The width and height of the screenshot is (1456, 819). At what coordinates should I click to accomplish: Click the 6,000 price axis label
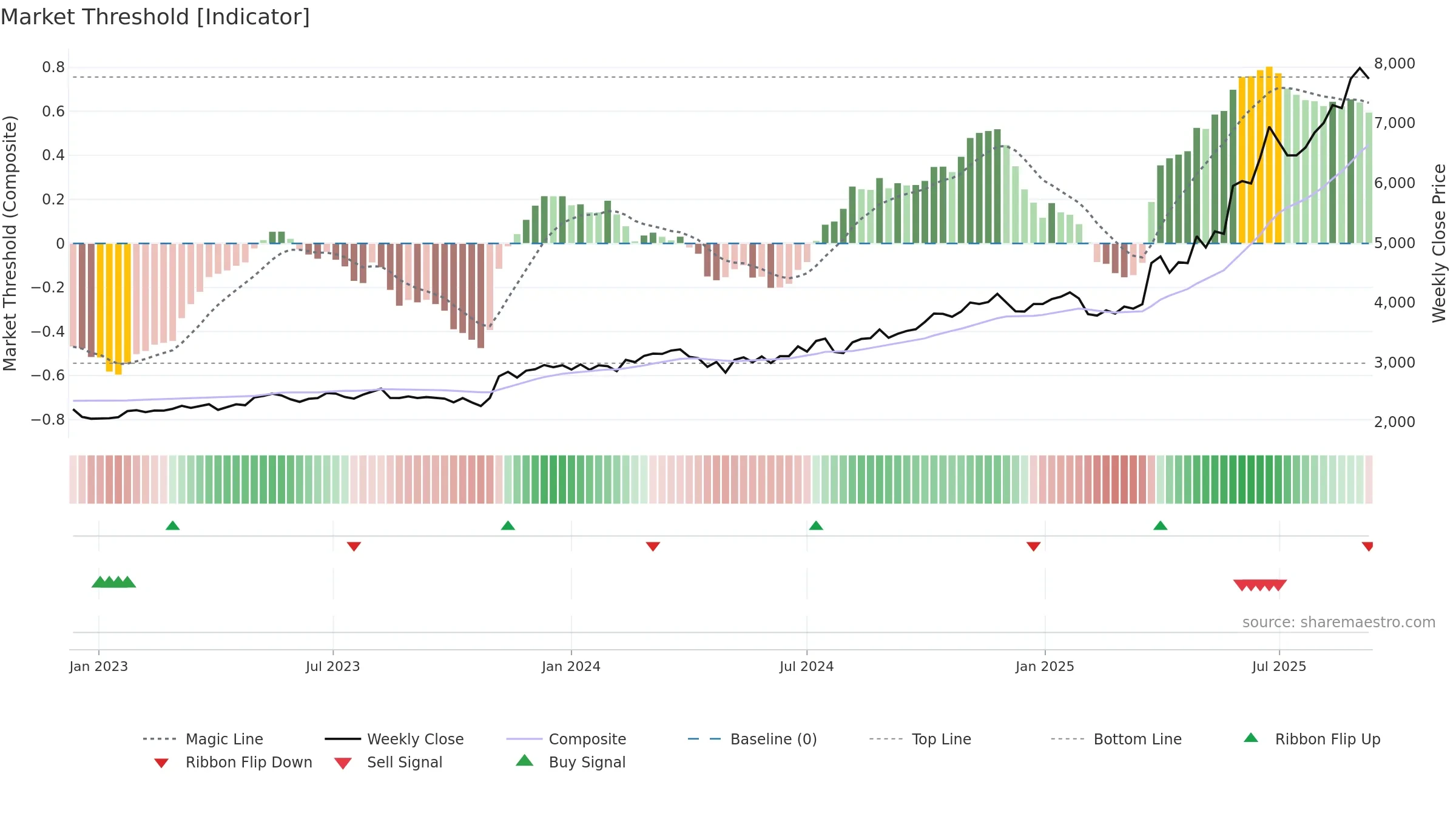click(x=1395, y=183)
